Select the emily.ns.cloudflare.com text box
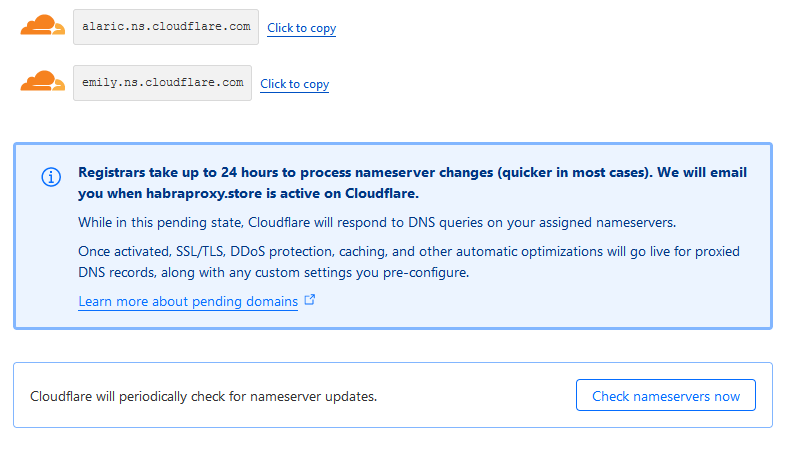Viewport: 792px width, 449px height. [162, 83]
